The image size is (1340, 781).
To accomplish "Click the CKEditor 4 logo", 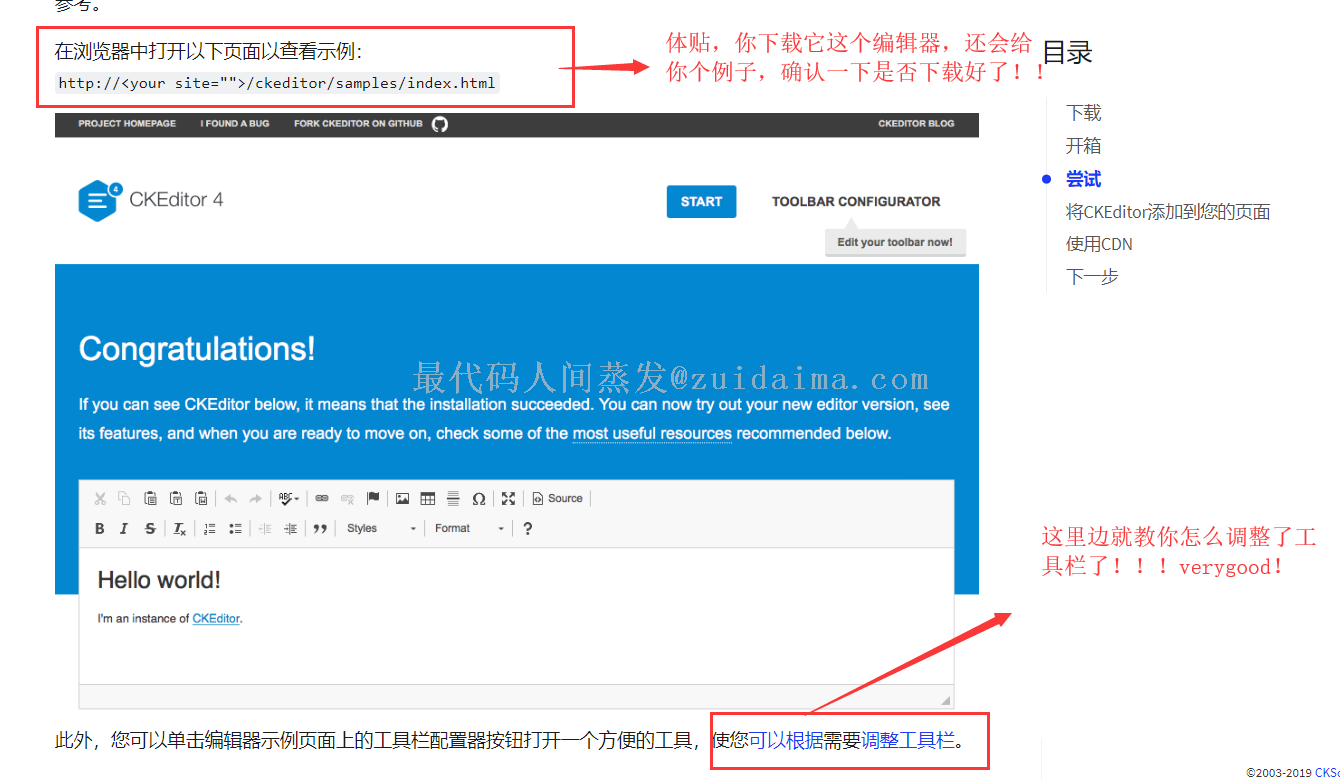I will [x=151, y=200].
